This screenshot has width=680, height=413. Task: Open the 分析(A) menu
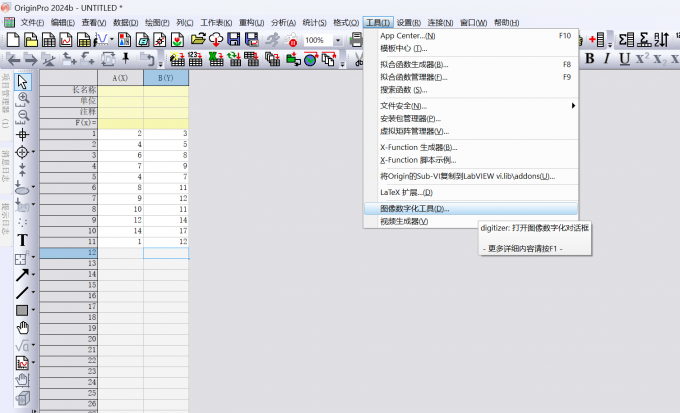pos(283,23)
